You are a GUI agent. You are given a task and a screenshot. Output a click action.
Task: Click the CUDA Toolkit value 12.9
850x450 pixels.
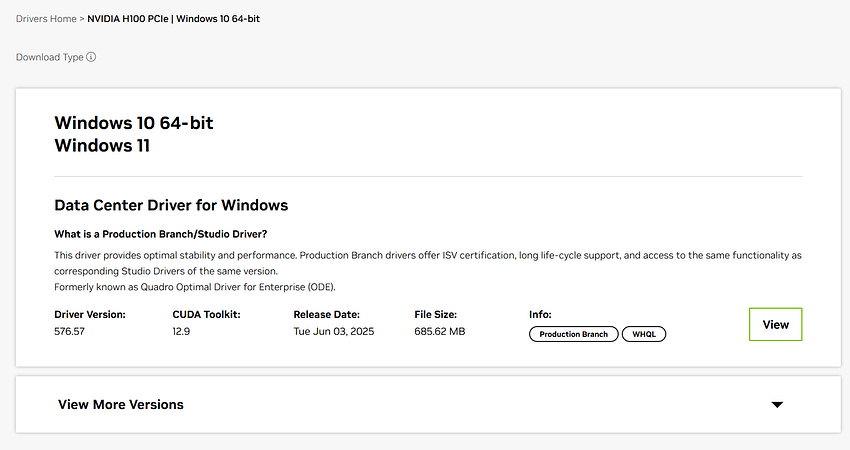181,331
